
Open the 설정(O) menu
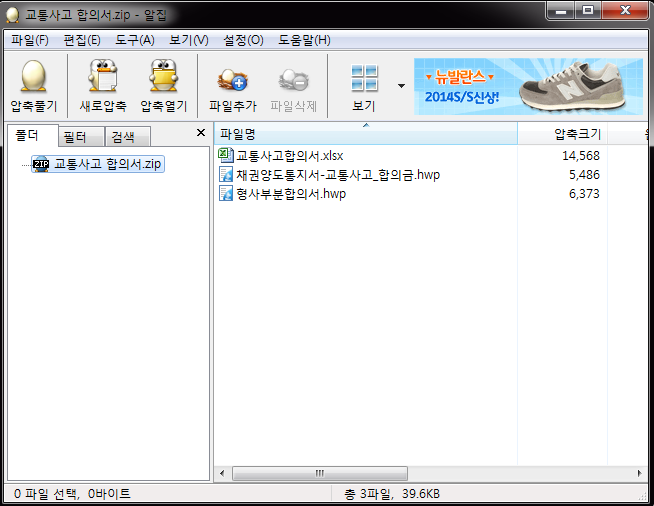tap(243, 40)
